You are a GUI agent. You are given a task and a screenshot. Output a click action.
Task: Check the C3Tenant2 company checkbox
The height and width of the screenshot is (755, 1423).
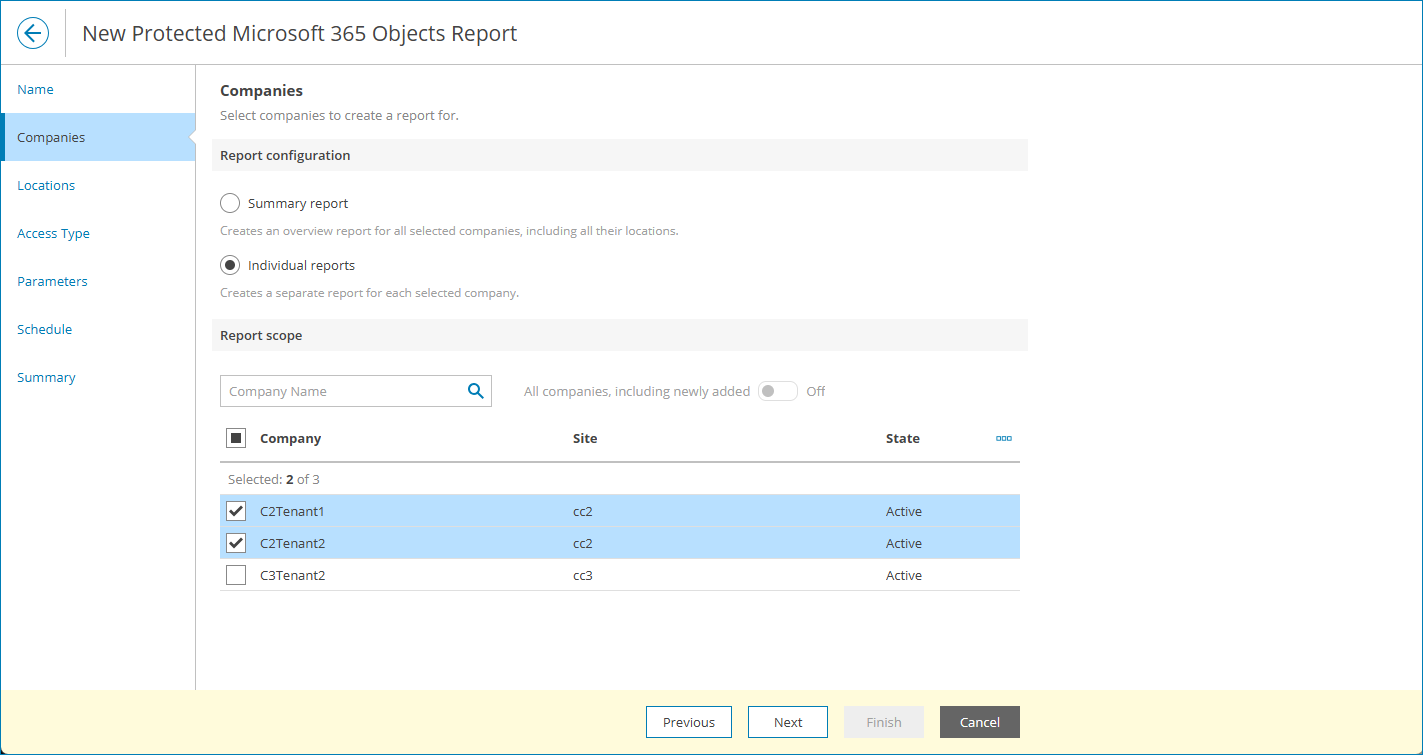tap(237, 576)
